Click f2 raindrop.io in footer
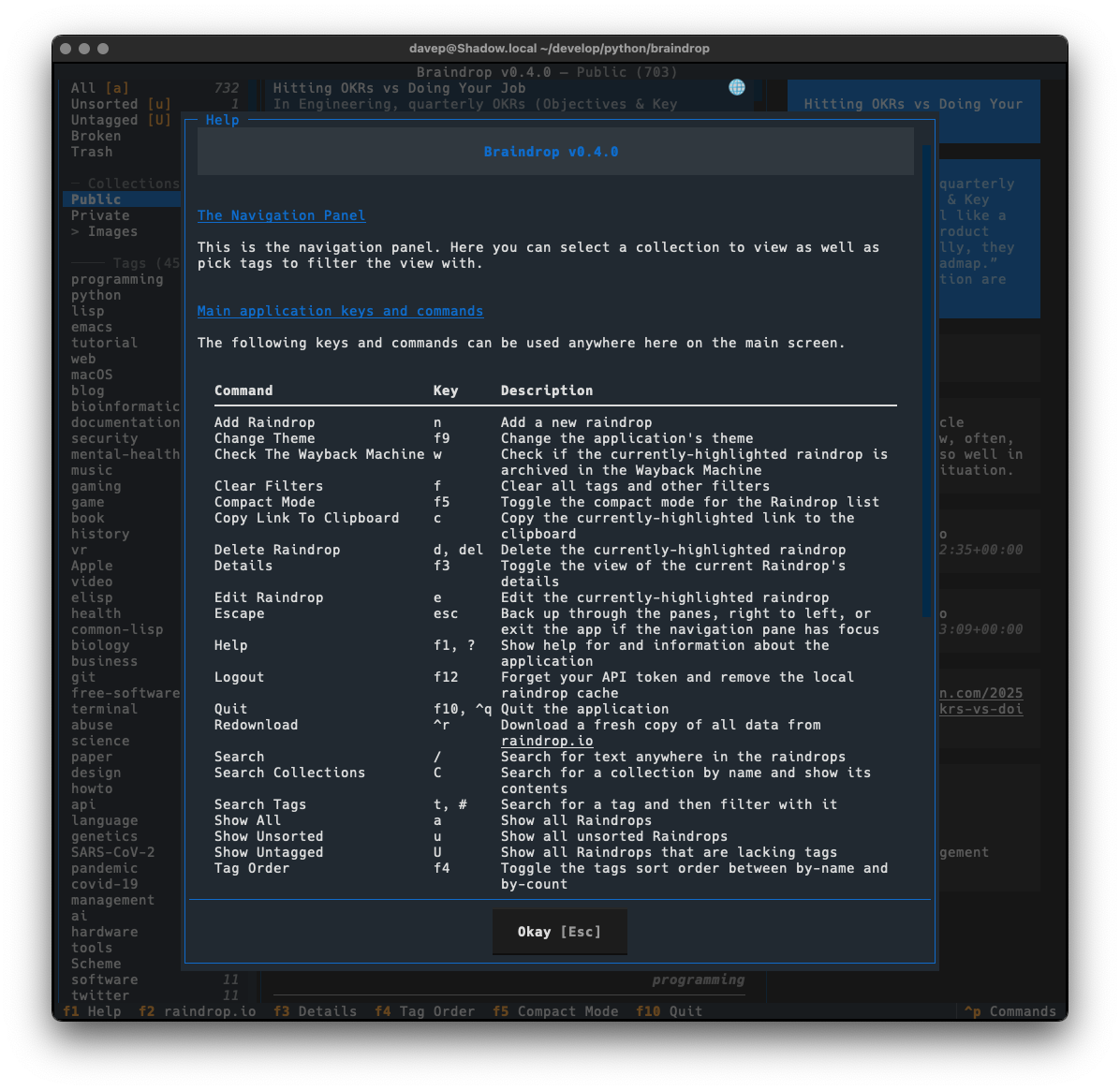This screenshot has width=1120, height=1090. 198,1010
